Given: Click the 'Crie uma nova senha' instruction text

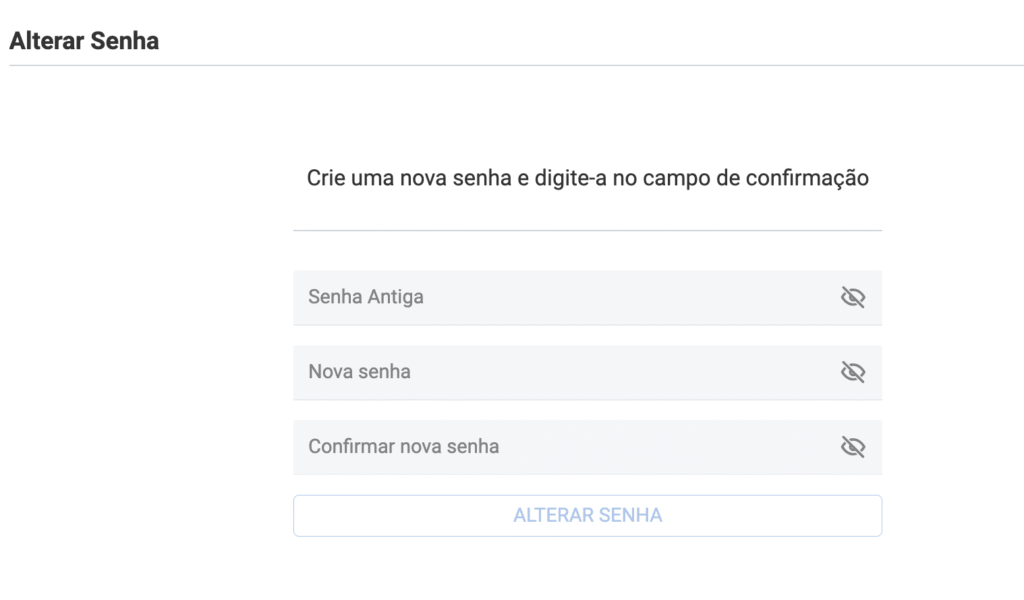Looking at the screenshot, I should click(587, 179).
